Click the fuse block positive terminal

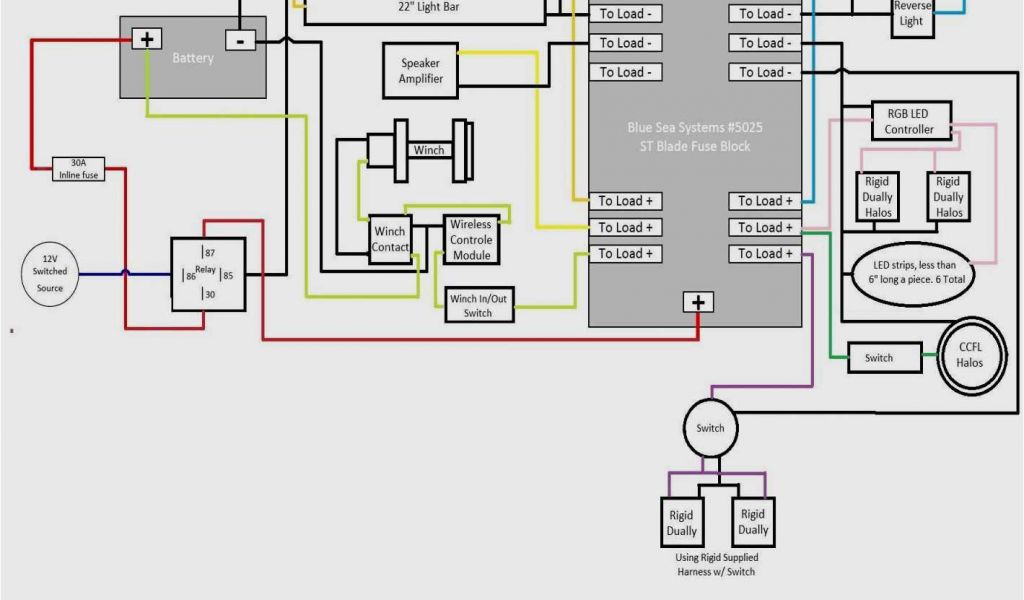(x=698, y=303)
